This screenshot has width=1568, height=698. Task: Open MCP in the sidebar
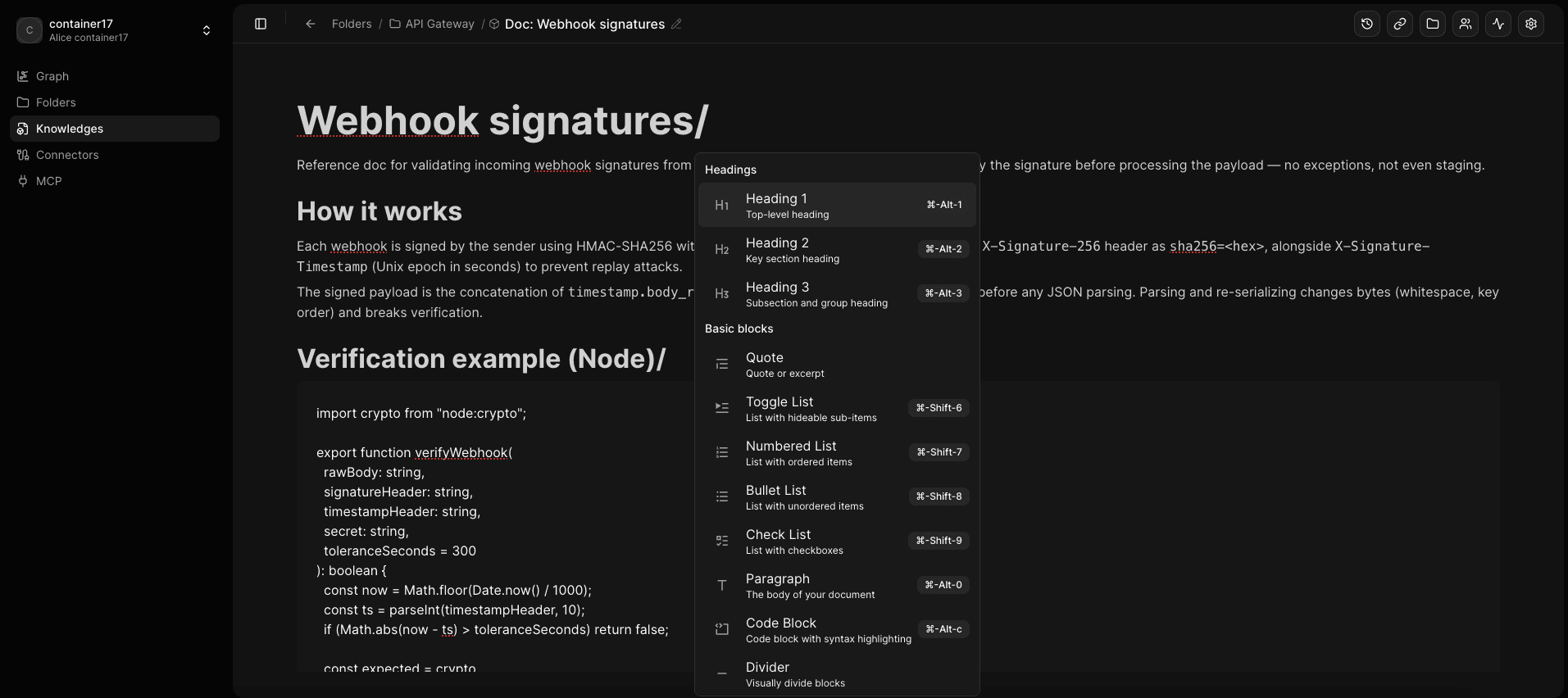[x=115, y=181]
